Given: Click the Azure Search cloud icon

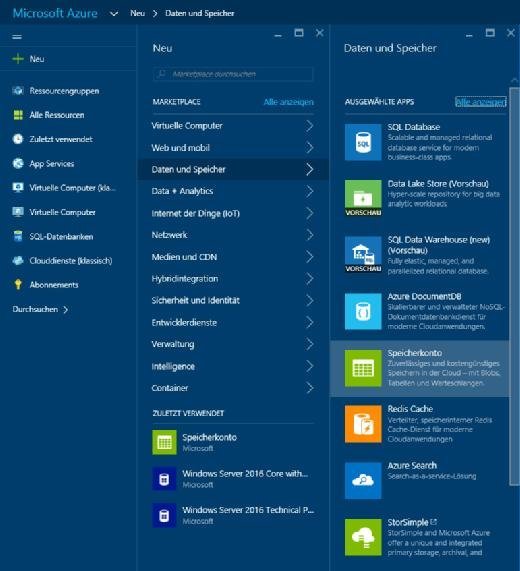Looking at the screenshot, I should click(363, 481).
